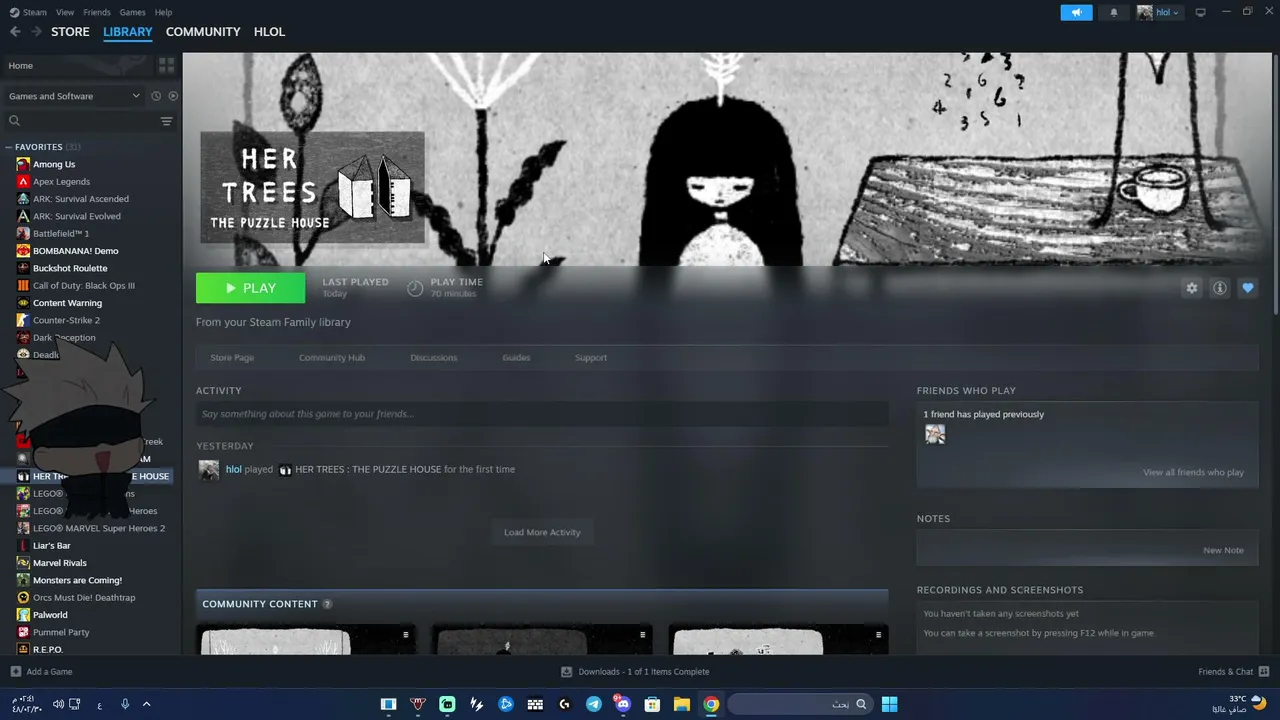Image resolution: width=1280 pixels, height=720 pixels.
Task: Enter Big Picture mode via monitor icon
Action: tap(1201, 12)
